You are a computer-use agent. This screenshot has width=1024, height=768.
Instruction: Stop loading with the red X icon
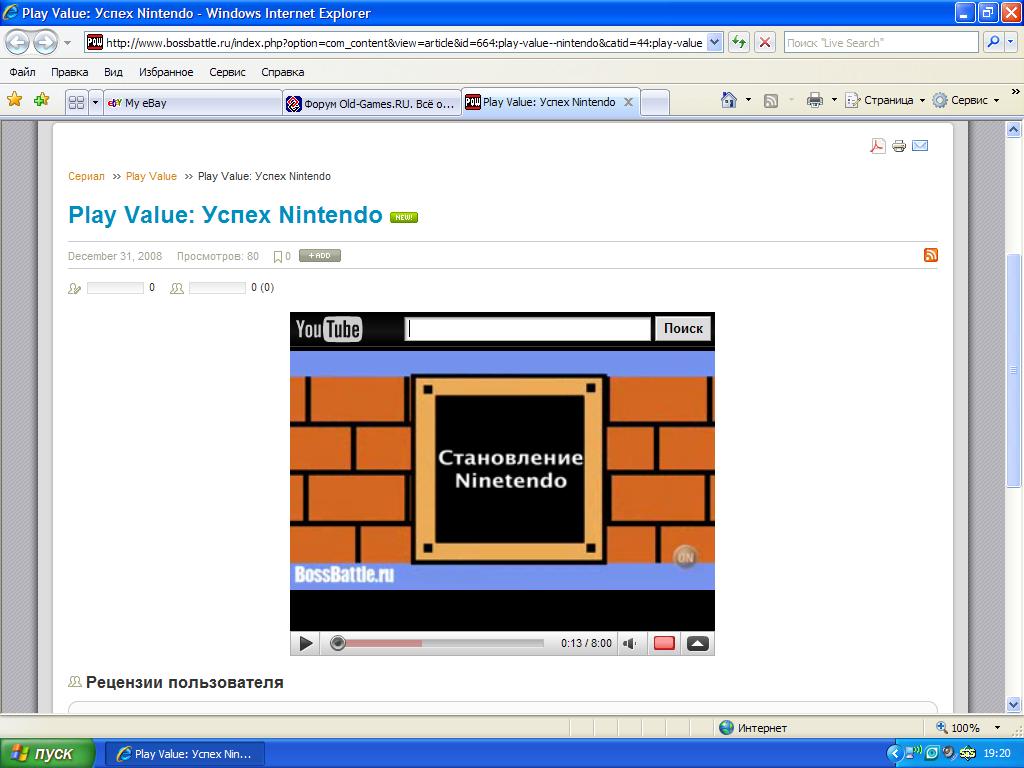[765, 43]
